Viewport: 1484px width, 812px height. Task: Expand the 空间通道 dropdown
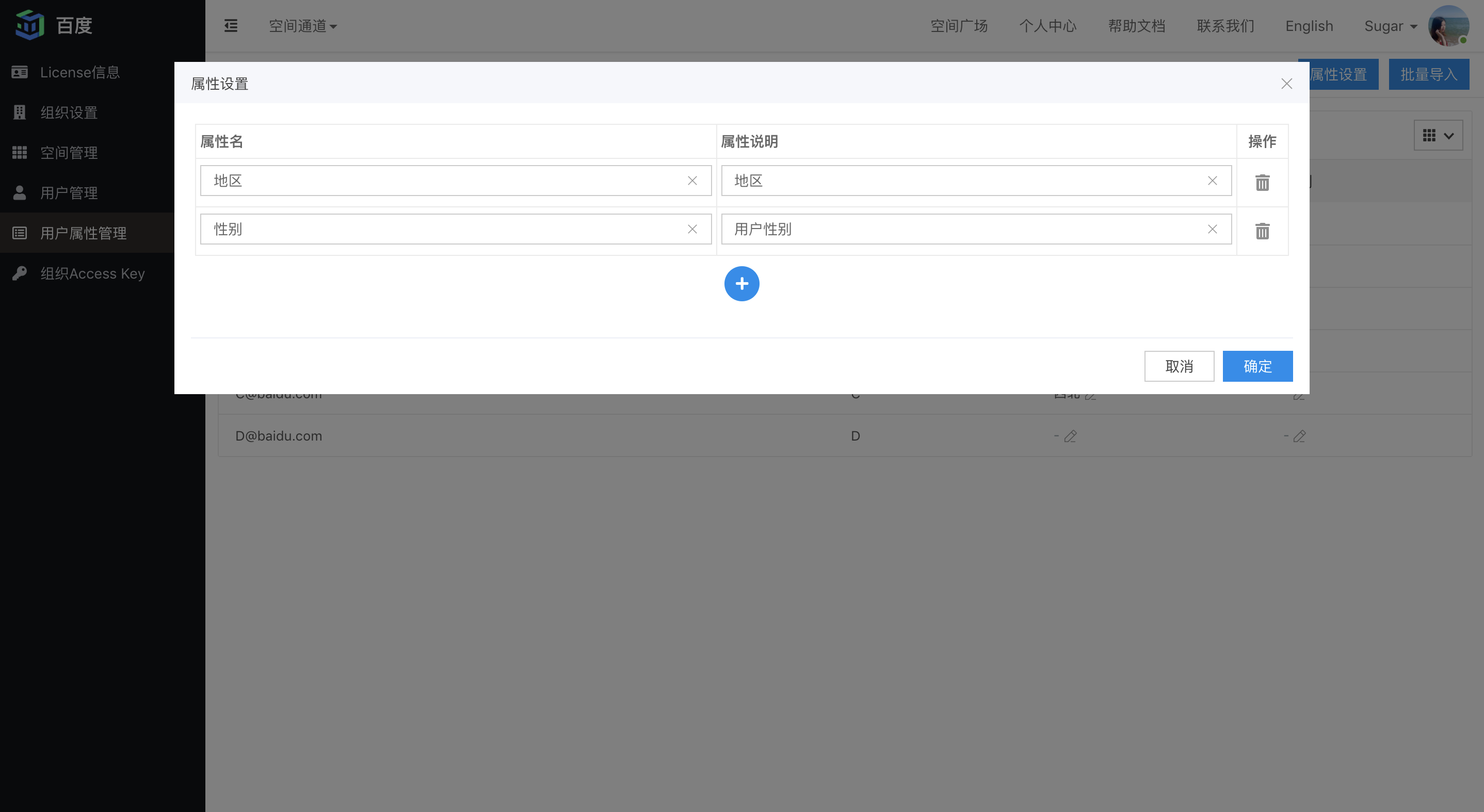303,26
